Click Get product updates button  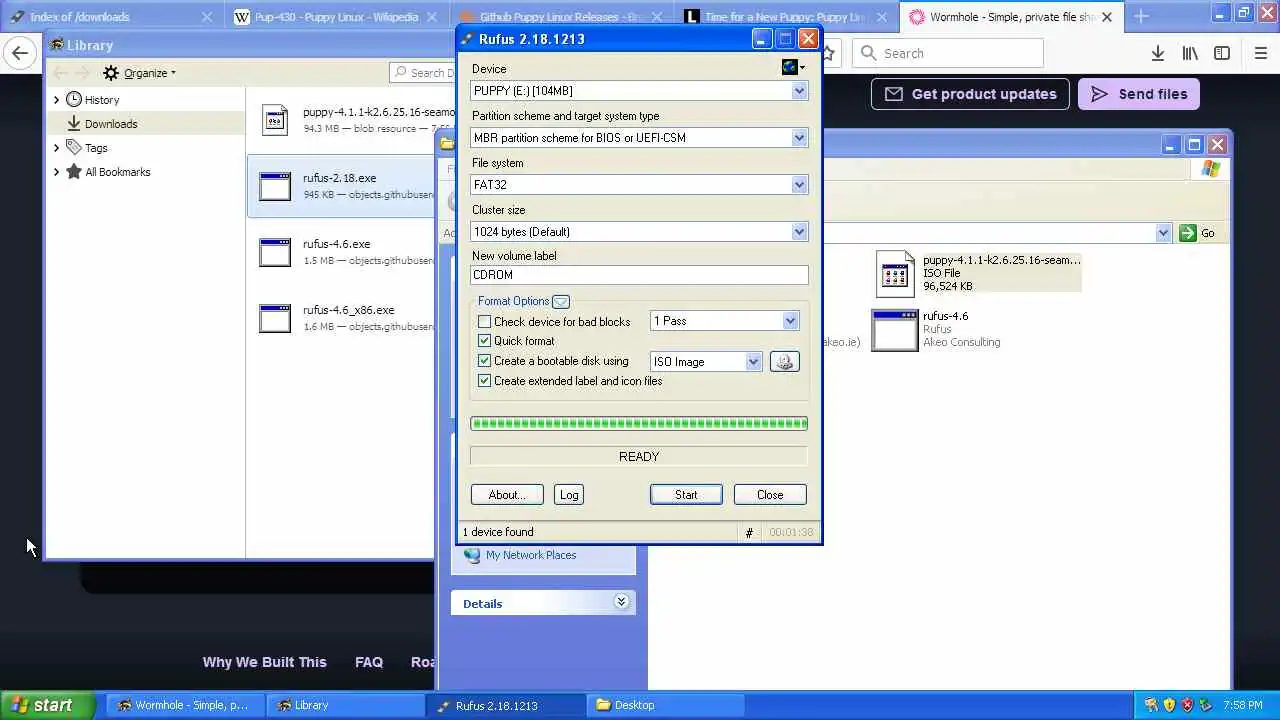[970, 94]
